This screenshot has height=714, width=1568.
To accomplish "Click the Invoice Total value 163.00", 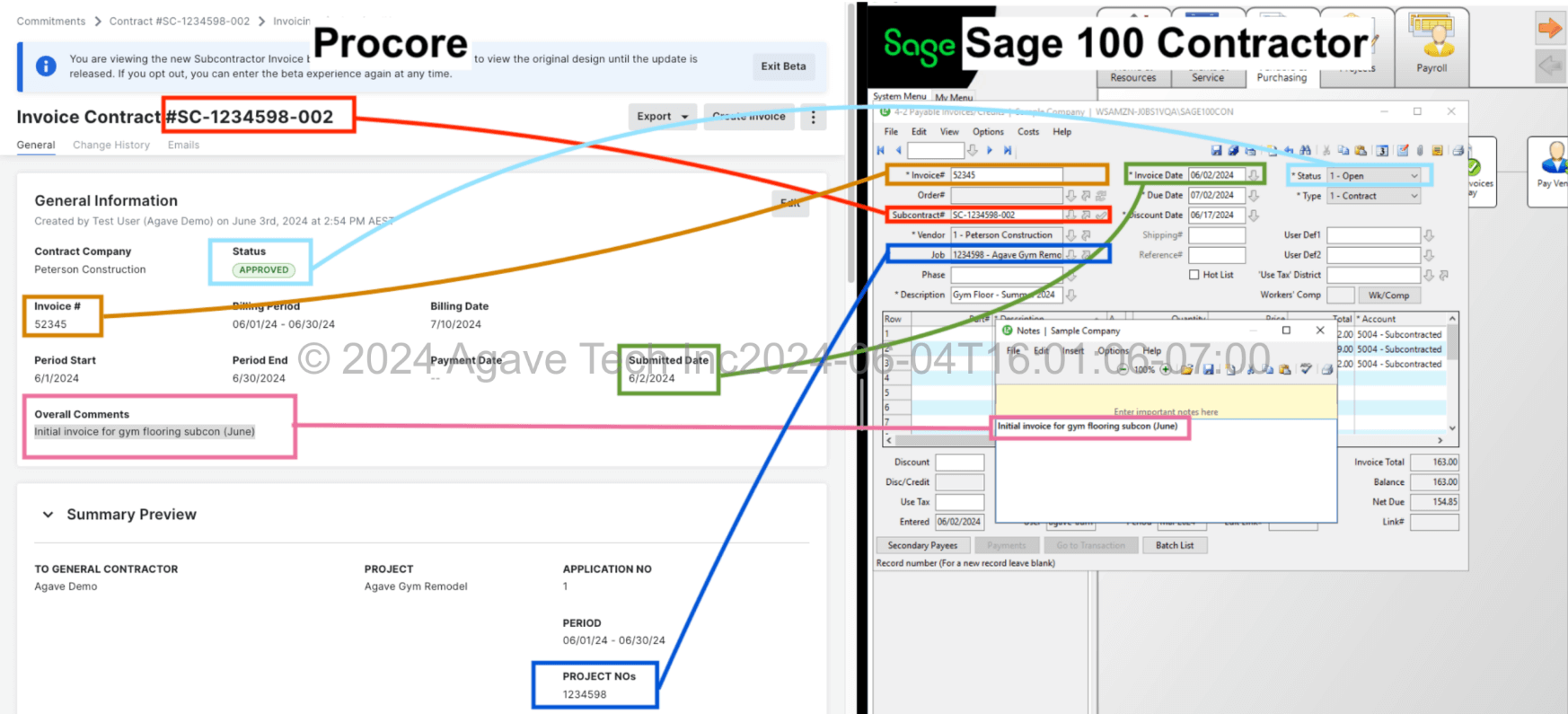I will 1434,463.
